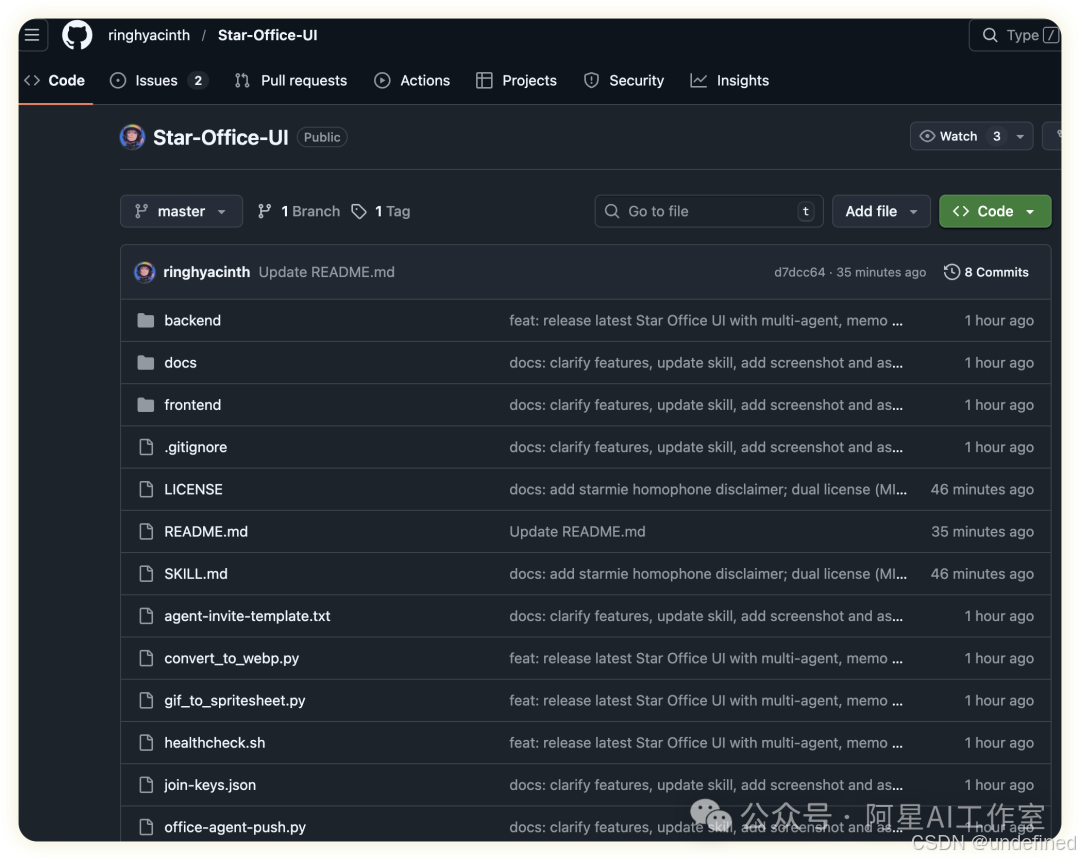Click the frontend folder icon
This screenshot has width=1080, height=860.
[x=145, y=405]
